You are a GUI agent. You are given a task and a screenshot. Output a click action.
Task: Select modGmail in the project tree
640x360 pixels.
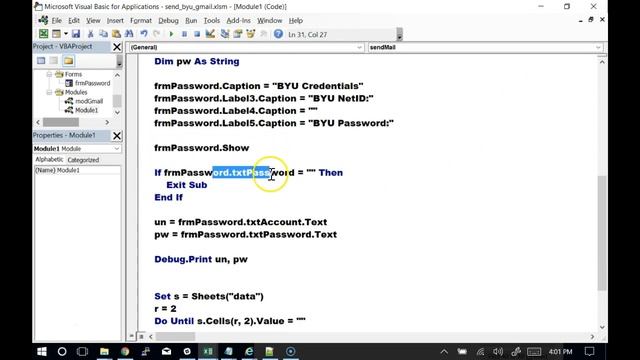[89, 101]
